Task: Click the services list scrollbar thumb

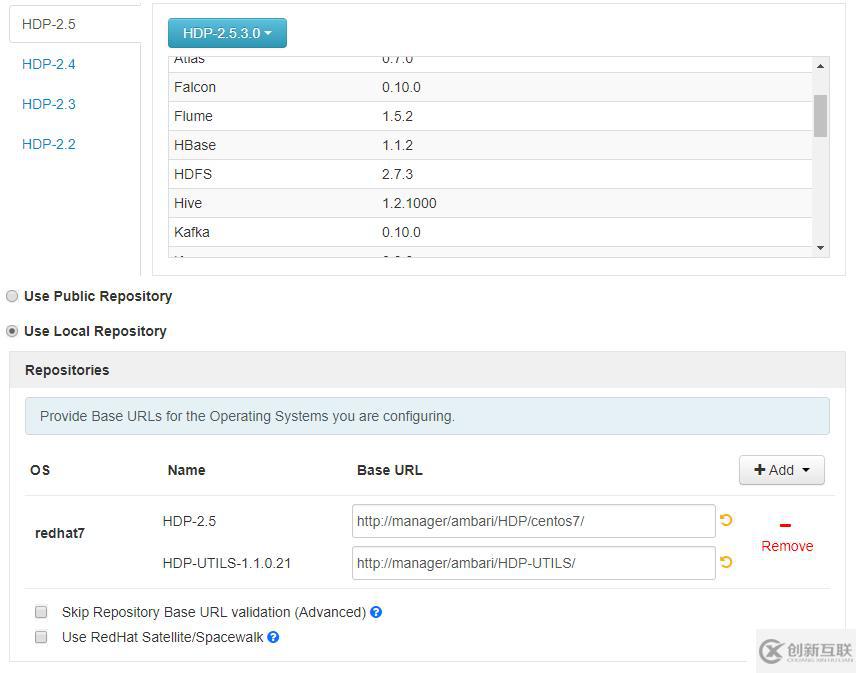Action: coord(820,116)
